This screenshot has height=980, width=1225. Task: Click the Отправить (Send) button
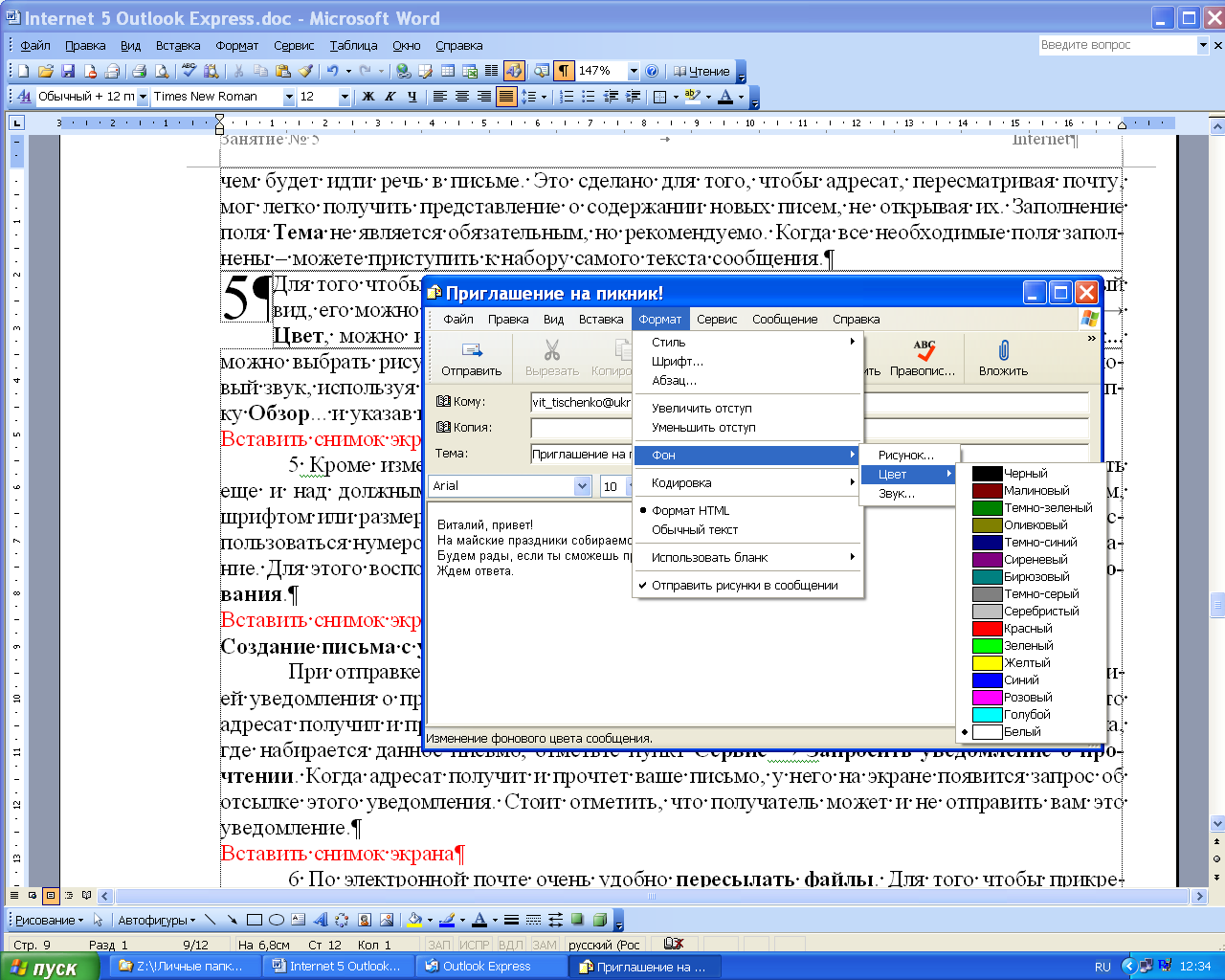click(x=471, y=359)
